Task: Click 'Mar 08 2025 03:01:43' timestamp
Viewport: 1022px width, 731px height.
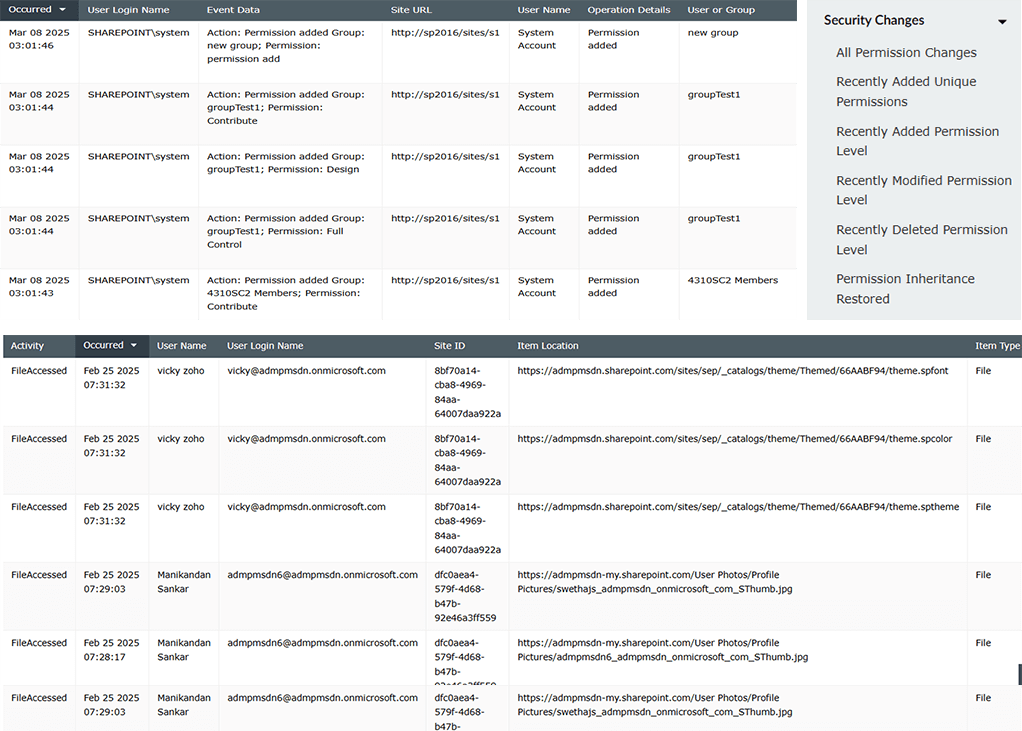Action: [39, 287]
